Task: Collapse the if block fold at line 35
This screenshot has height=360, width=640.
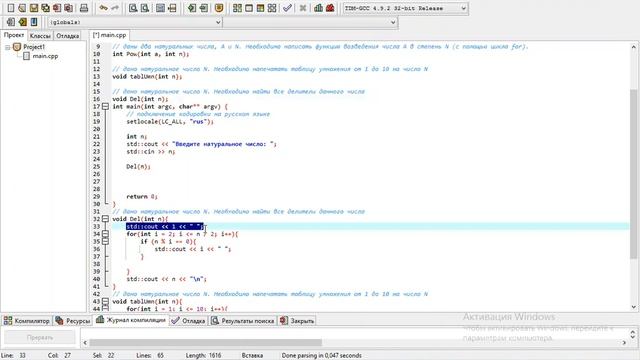Action: coord(105,242)
